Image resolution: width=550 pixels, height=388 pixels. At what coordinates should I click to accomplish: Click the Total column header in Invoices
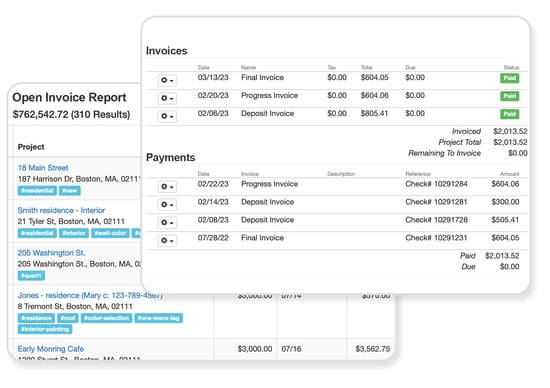click(367, 67)
